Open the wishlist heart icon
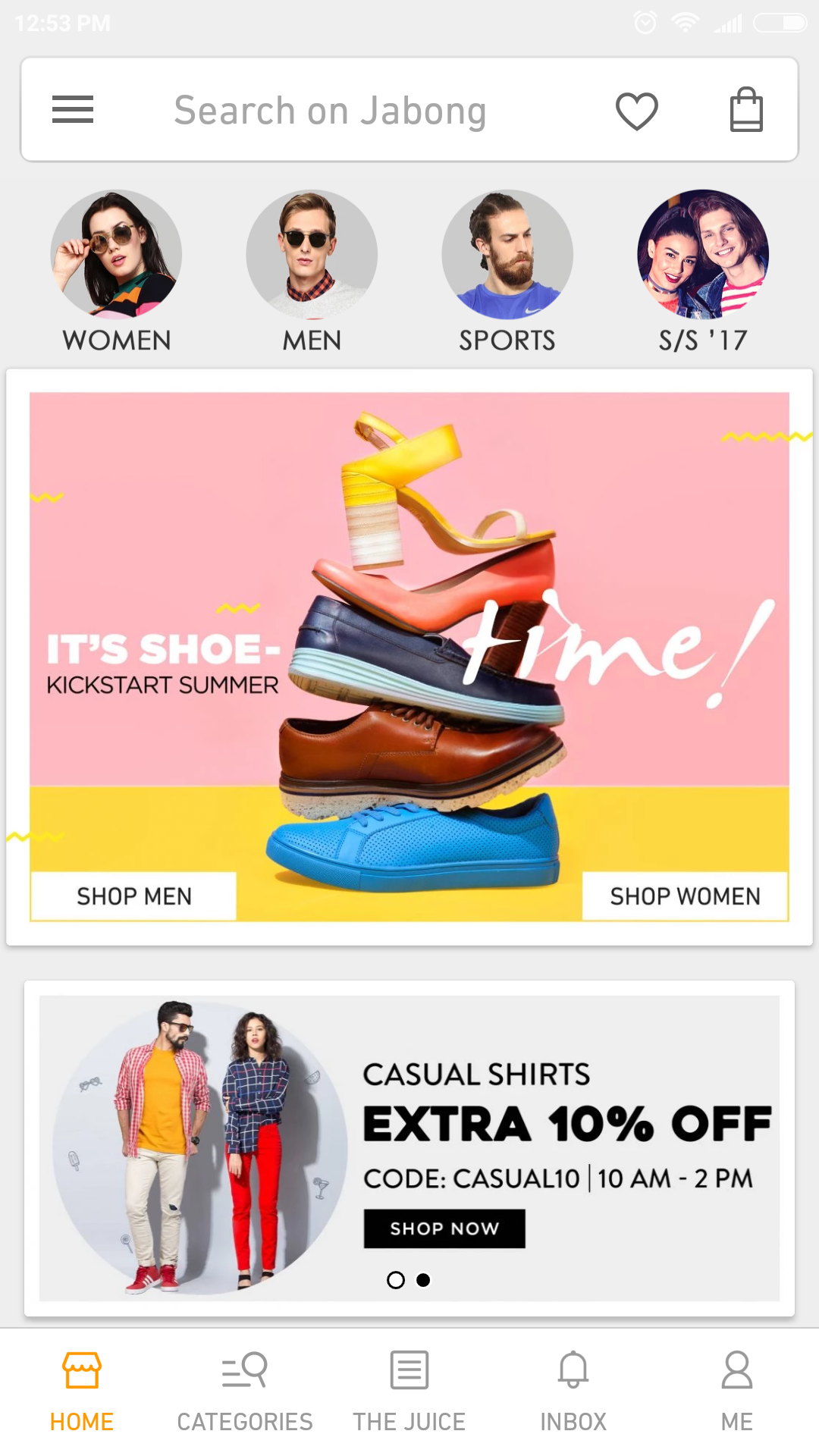The image size is (819, 1456). (636, 111)
